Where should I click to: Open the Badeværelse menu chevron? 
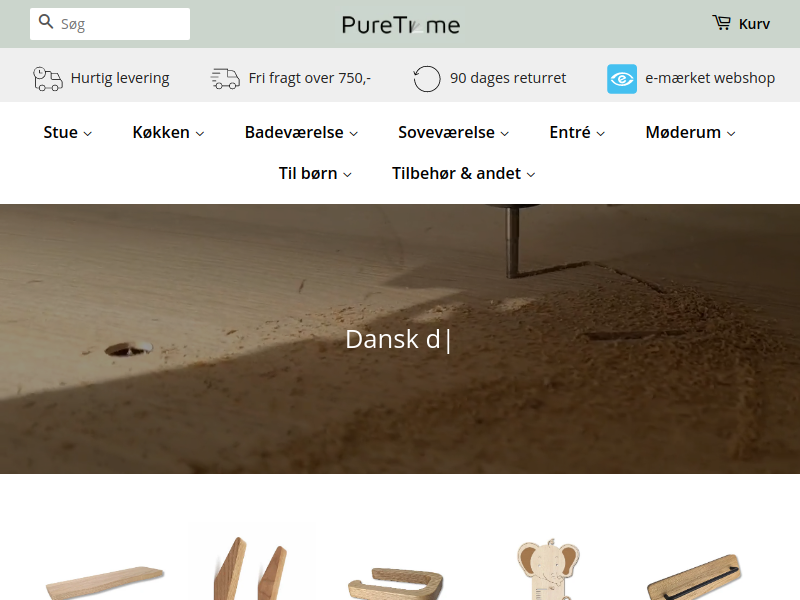354,134
